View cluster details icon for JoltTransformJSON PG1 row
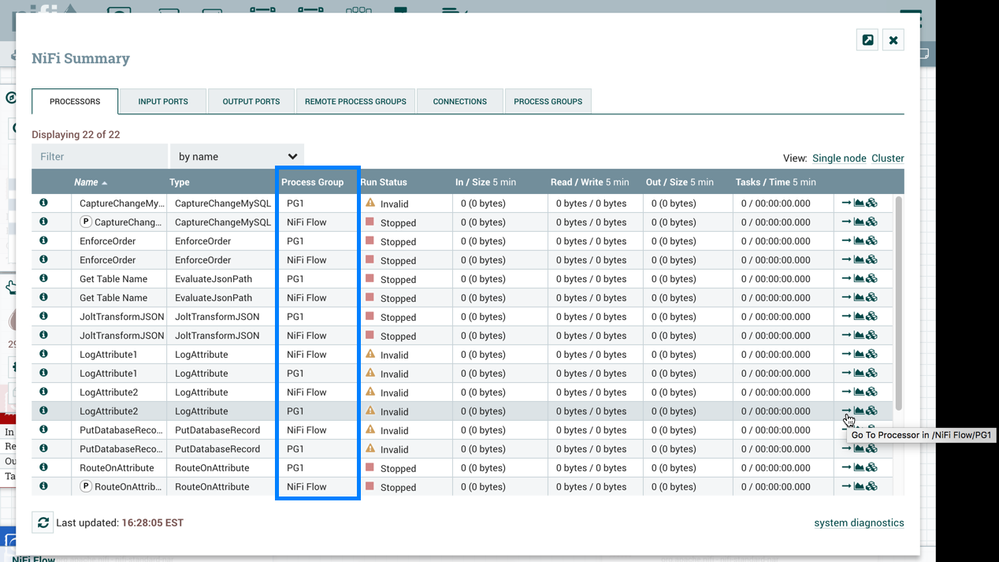999x562 pixels. (x=872, y=317)
